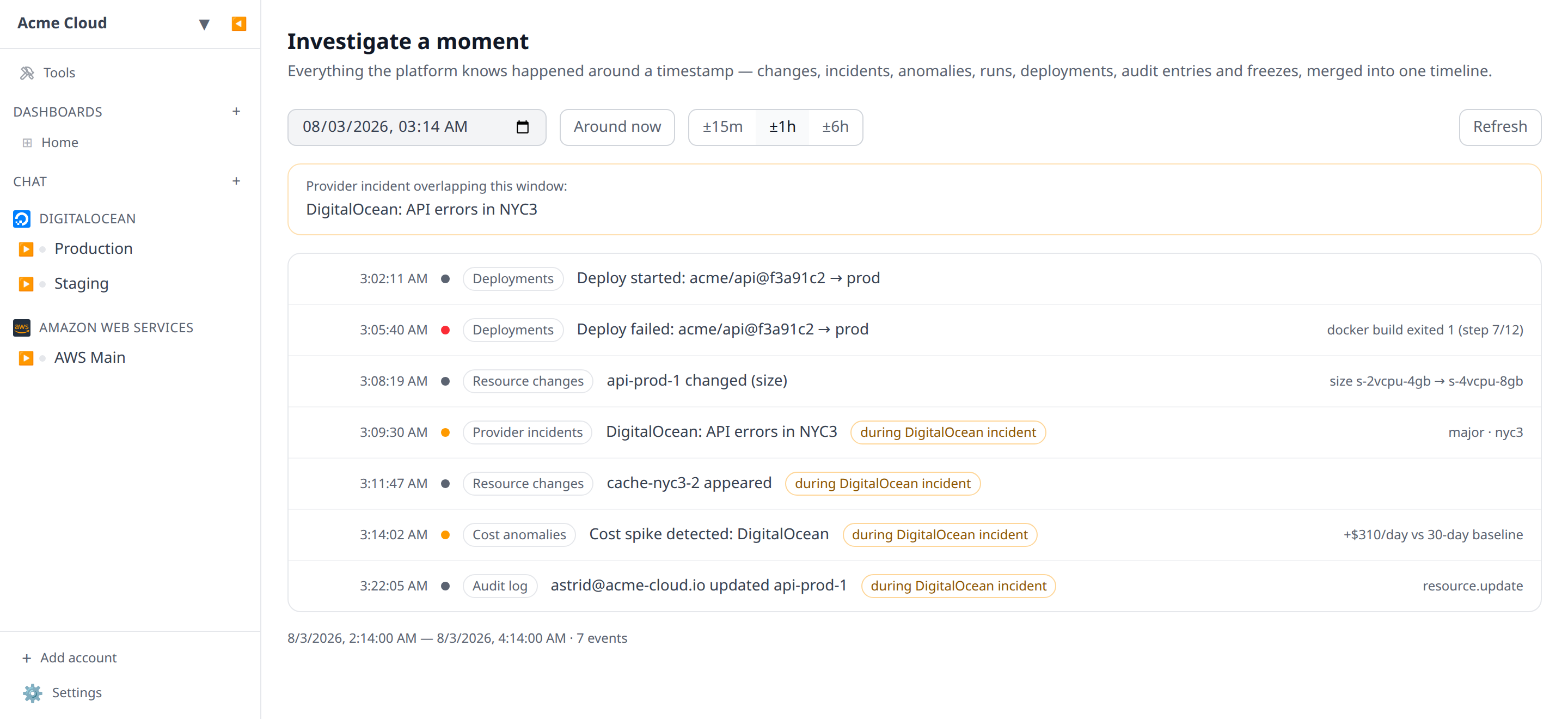
Task: Open Deploy started: acme/api@f3a91c2 event
Action: (728, 278)
